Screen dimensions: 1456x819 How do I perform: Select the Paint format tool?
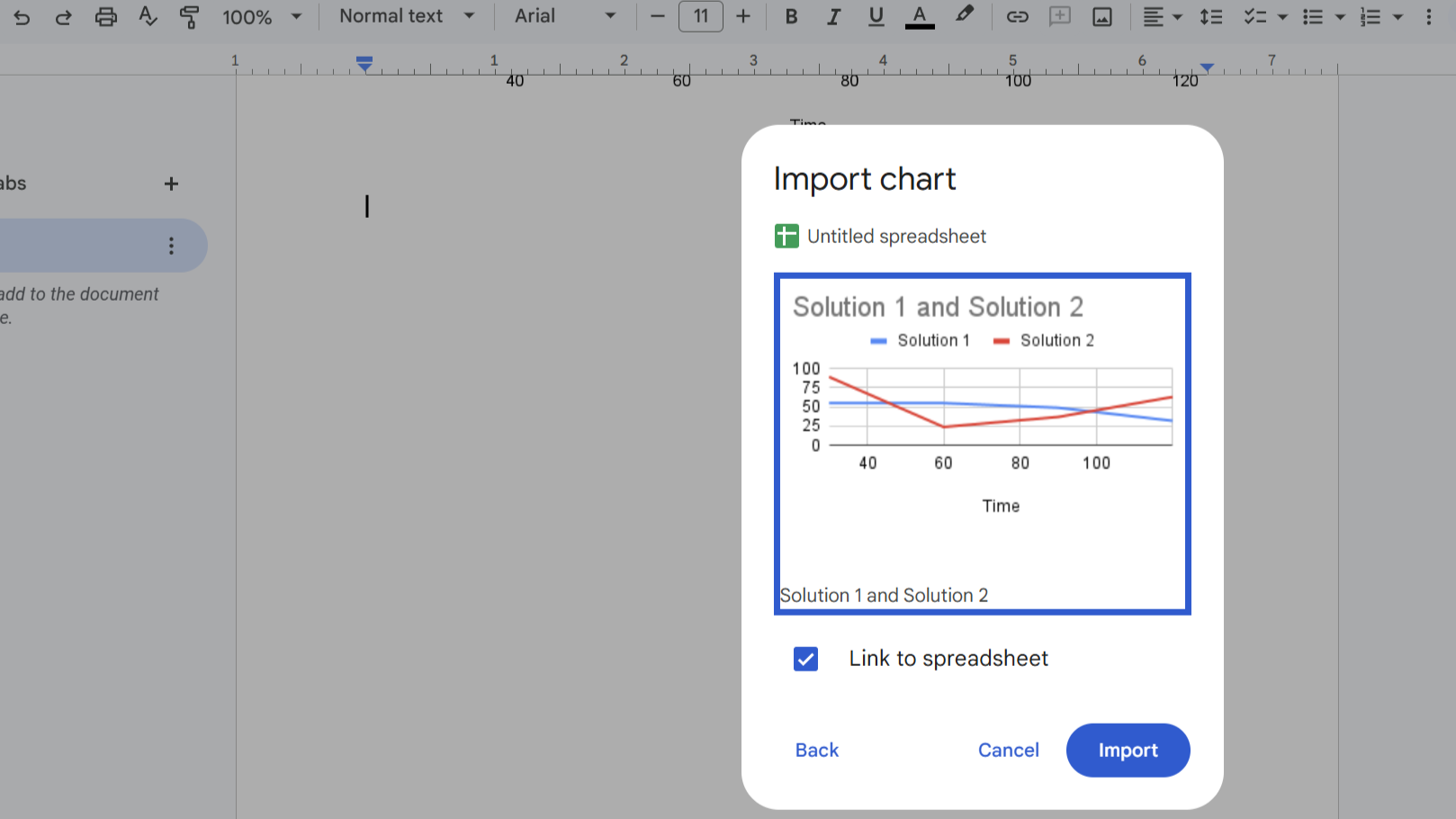[189, 17]
